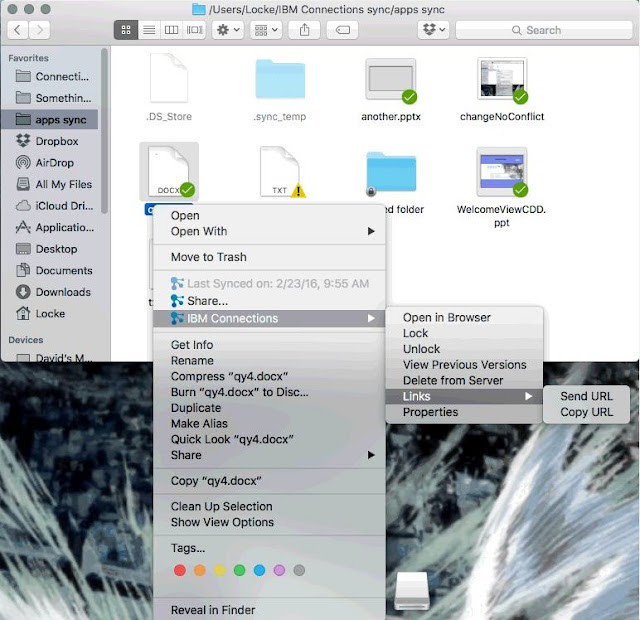Open All My Files in sidebar
Viewport: 640px width, 620px height.
coord(51,184)
